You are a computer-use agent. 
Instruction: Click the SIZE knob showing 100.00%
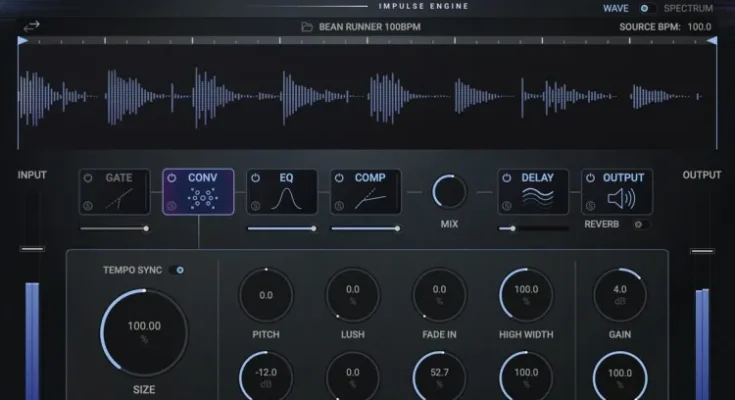[x=144, y=332]
